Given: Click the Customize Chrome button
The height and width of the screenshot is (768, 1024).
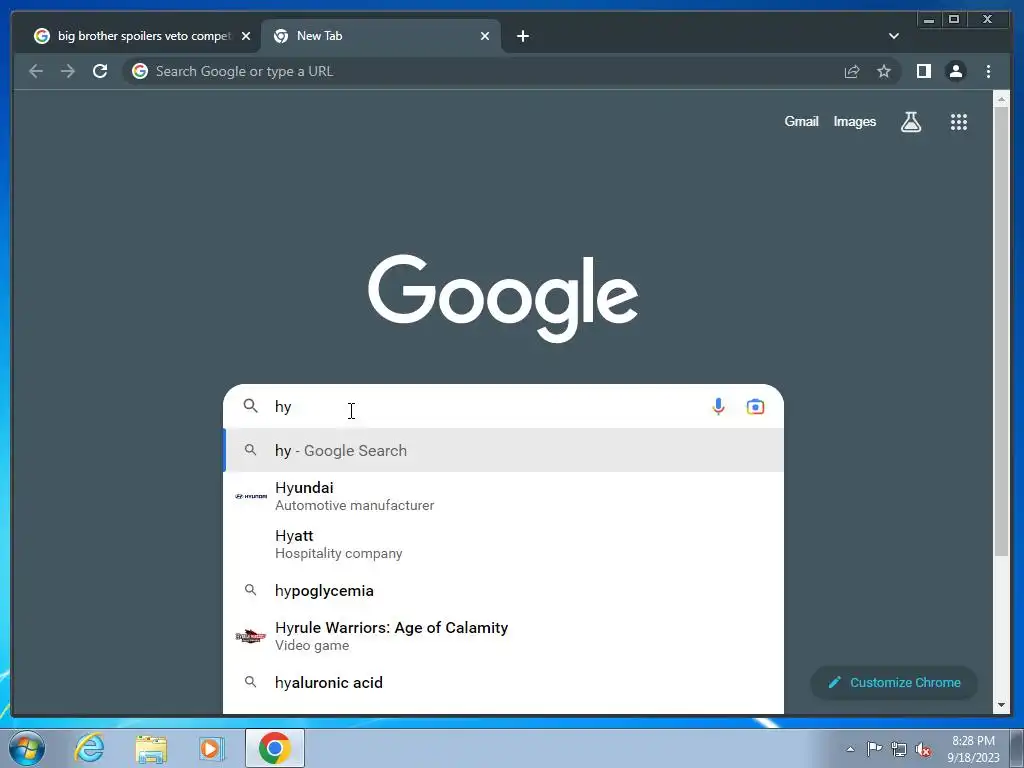Looking at the screenshot, I should pyautogui.click(x=894, y=682).
